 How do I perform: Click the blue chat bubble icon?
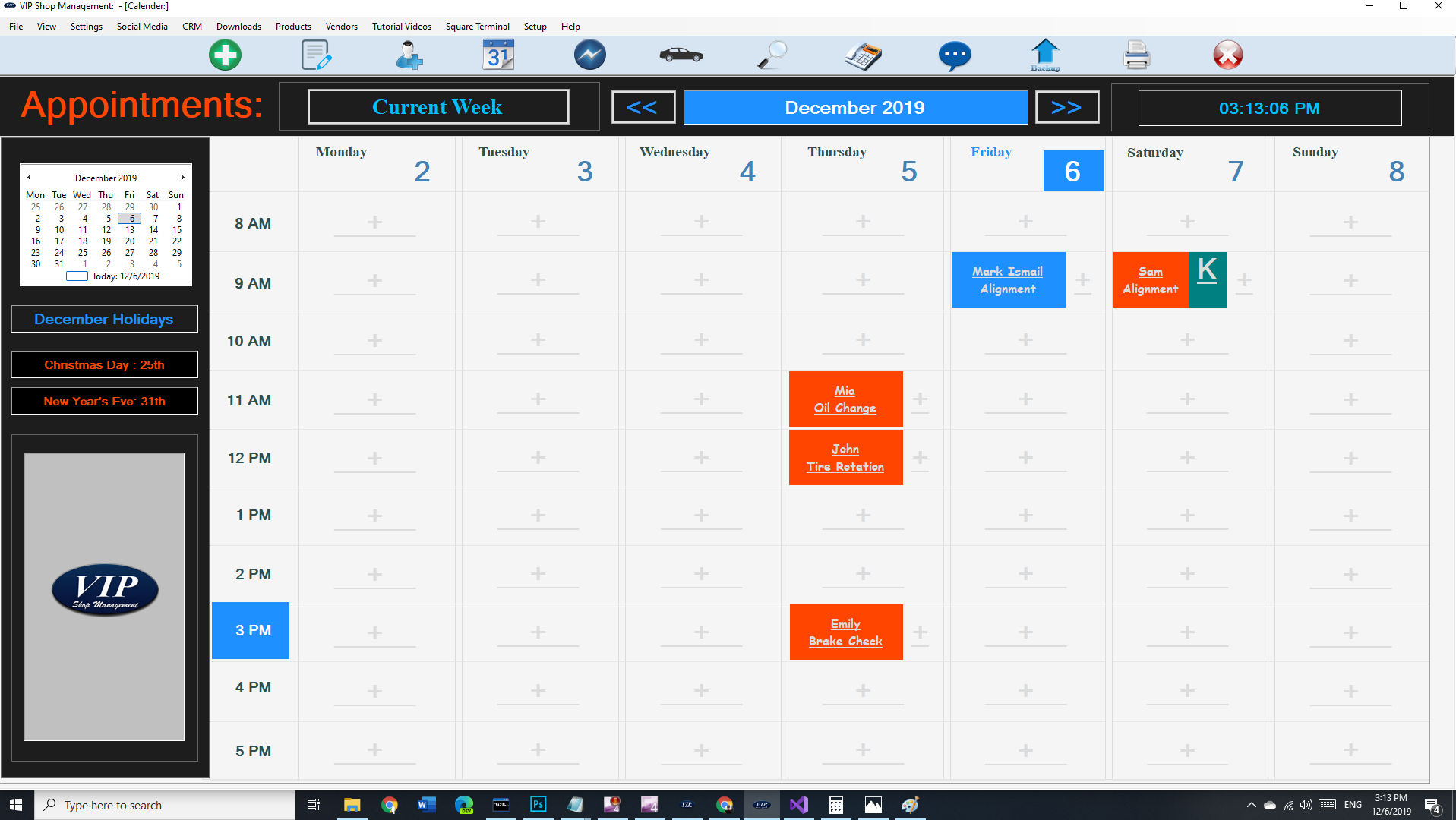(954, 55)
